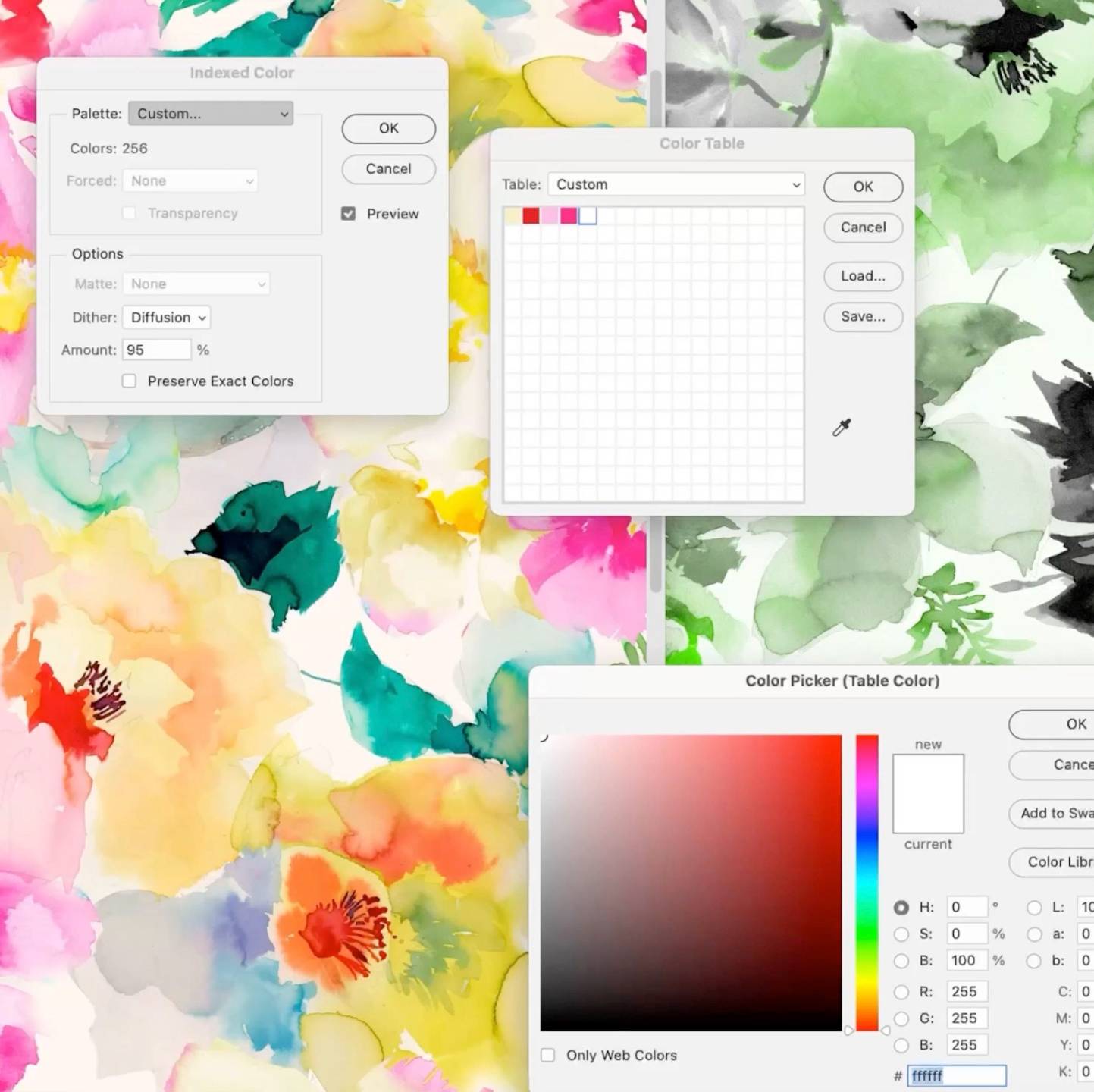
Task: Select the brightness B radio button
Action: pos(901,961)
